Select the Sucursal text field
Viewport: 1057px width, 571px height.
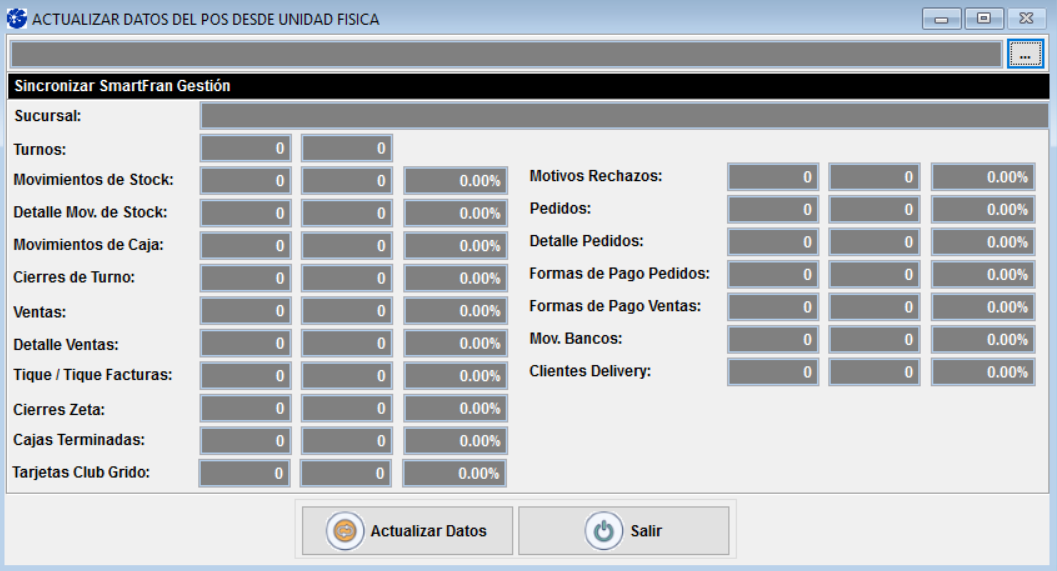[x=624, y=116]
